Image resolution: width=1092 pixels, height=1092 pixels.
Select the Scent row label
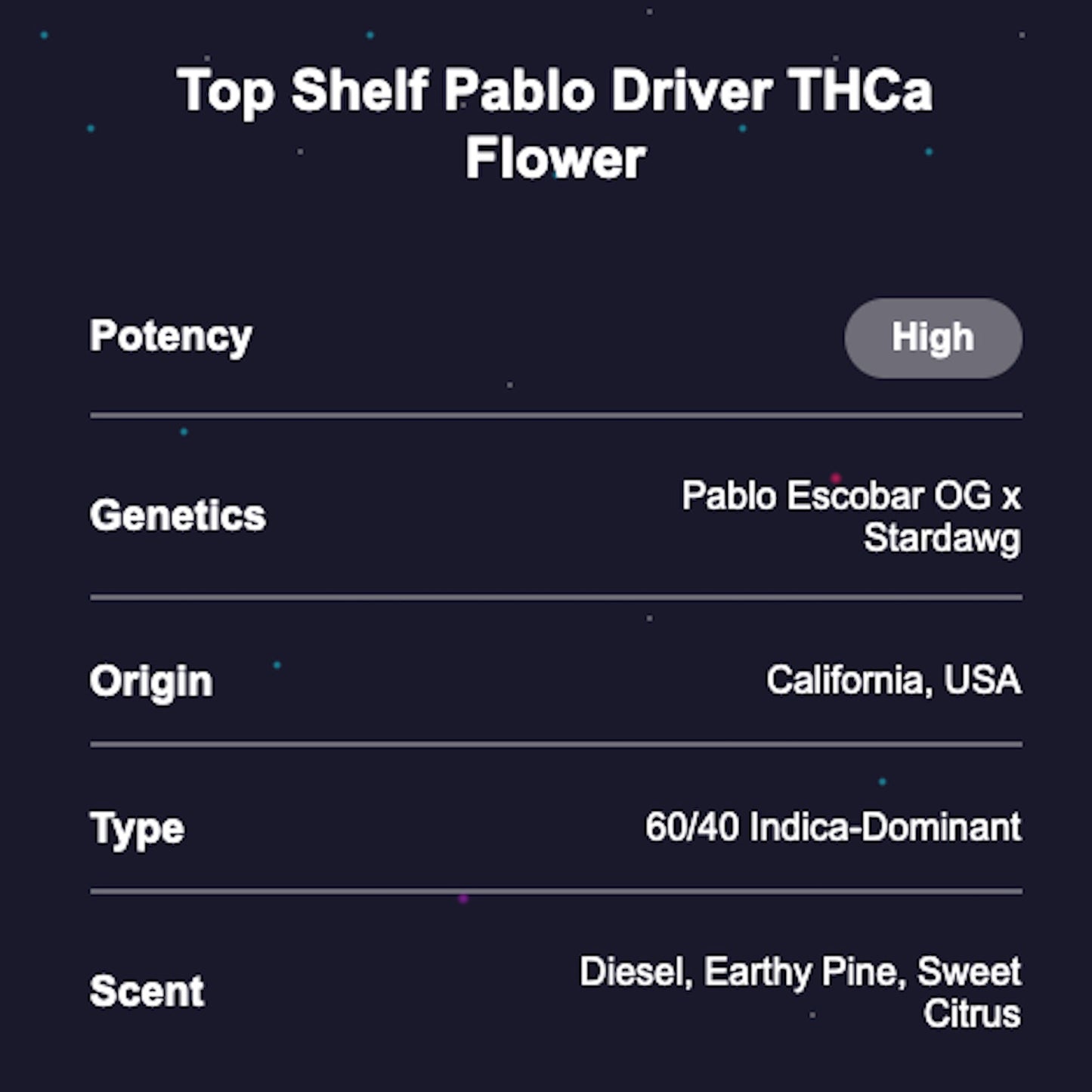tap(147, 991)
